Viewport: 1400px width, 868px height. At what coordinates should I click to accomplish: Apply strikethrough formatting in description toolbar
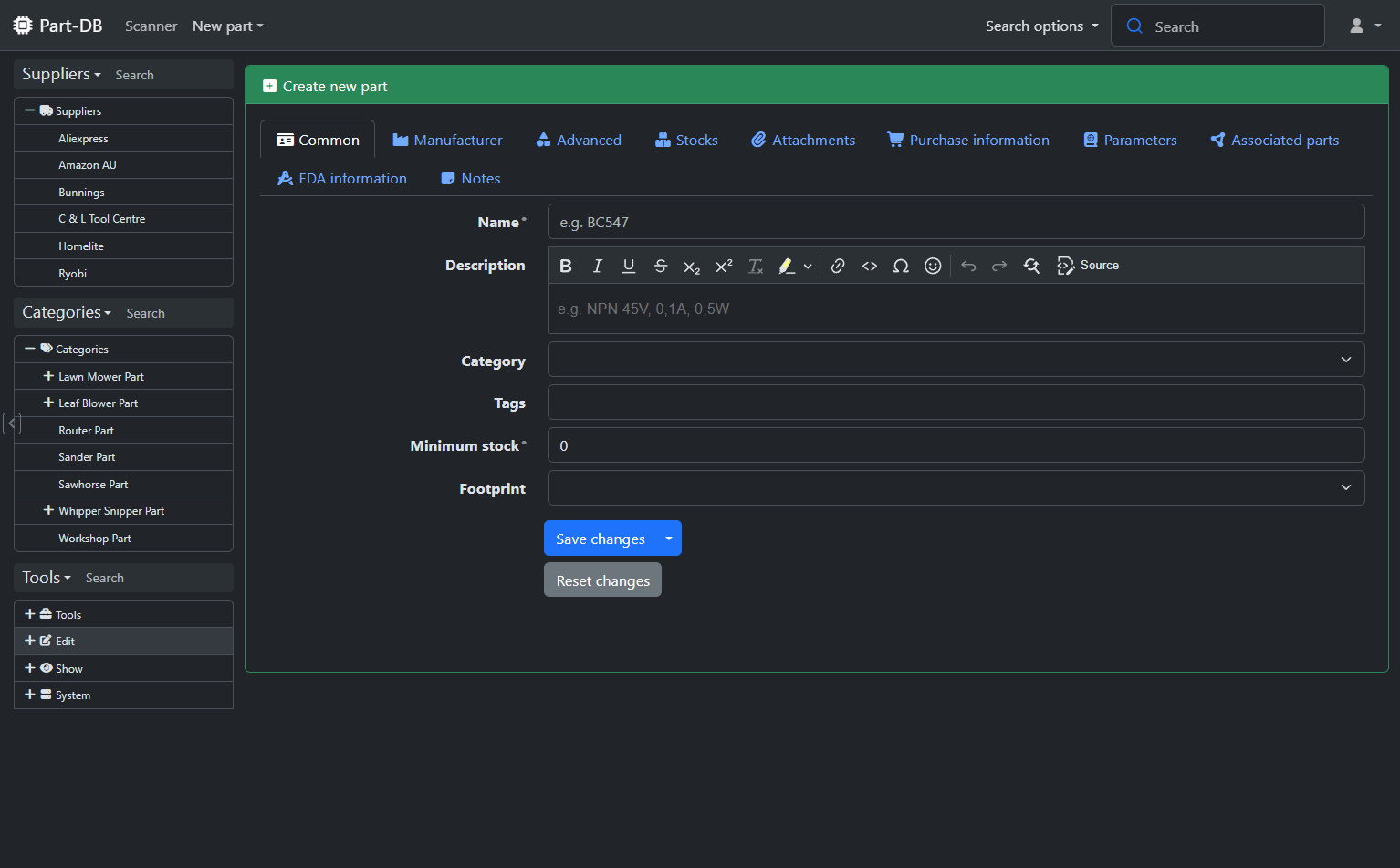(661, 266)
